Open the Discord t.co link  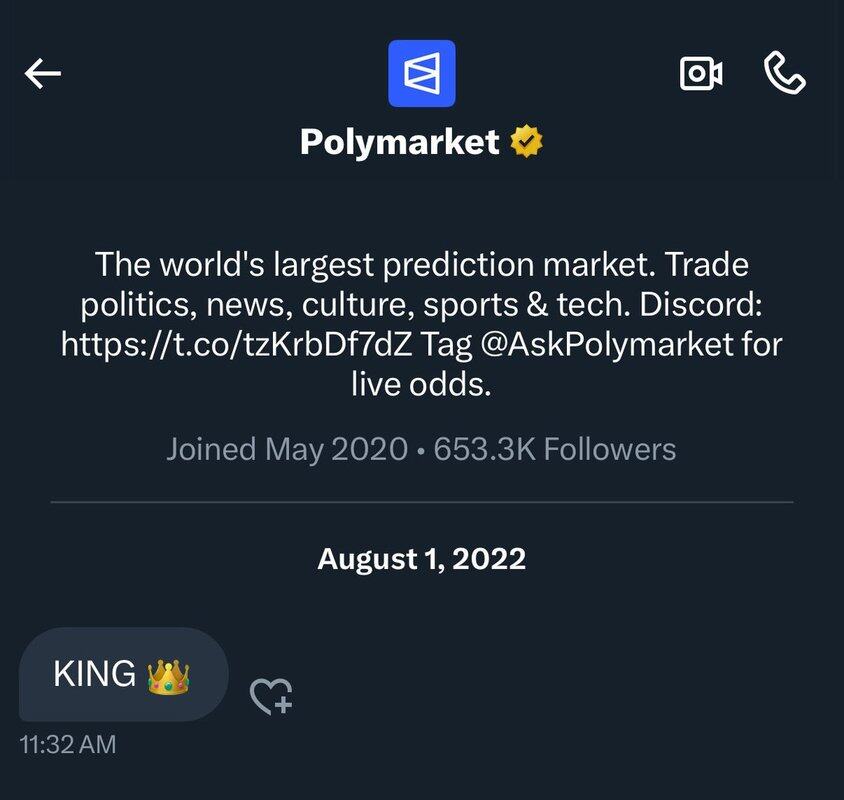238,345
